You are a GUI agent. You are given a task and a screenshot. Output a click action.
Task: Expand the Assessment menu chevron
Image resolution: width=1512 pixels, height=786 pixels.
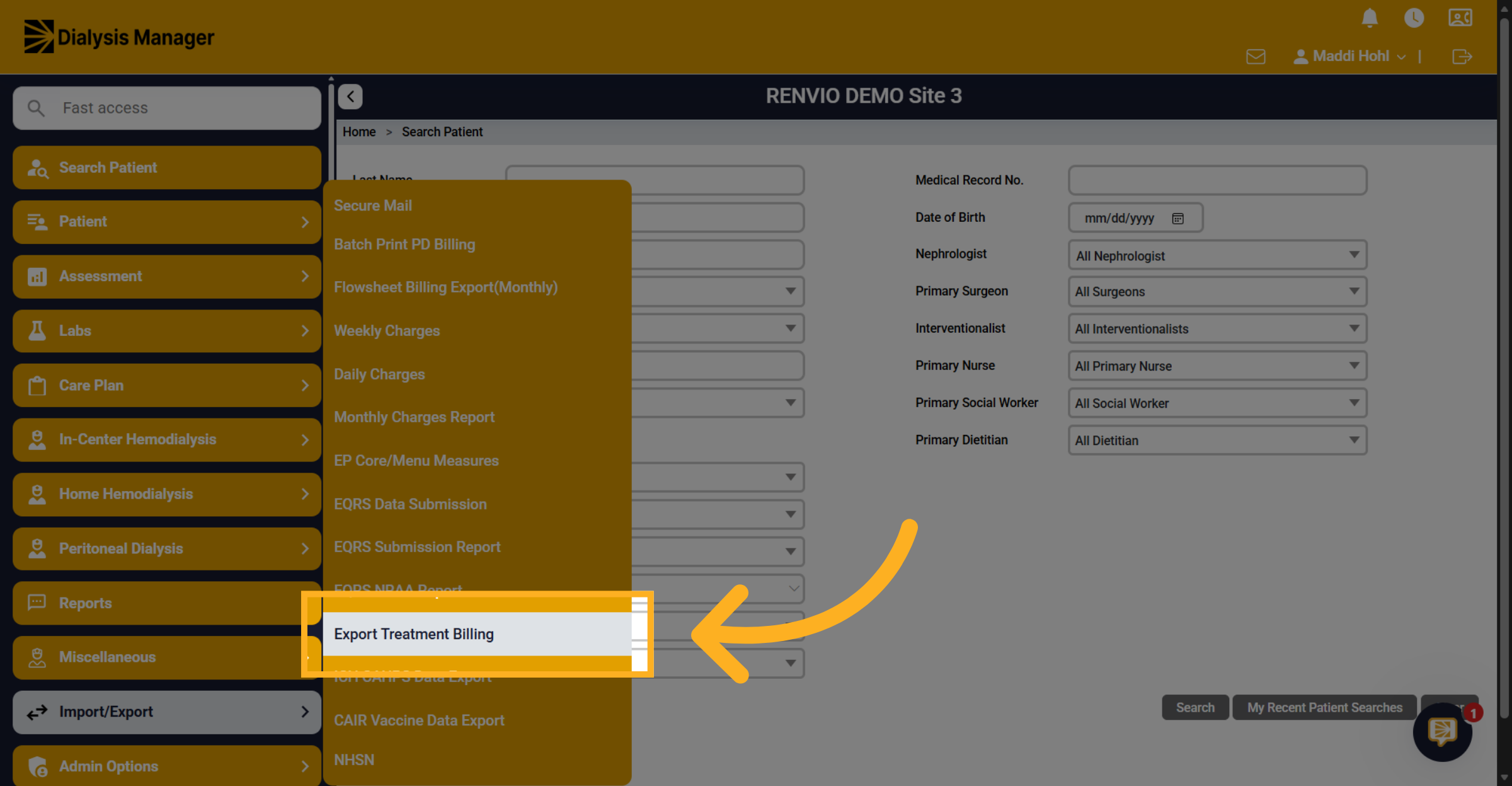click(305, 276)
